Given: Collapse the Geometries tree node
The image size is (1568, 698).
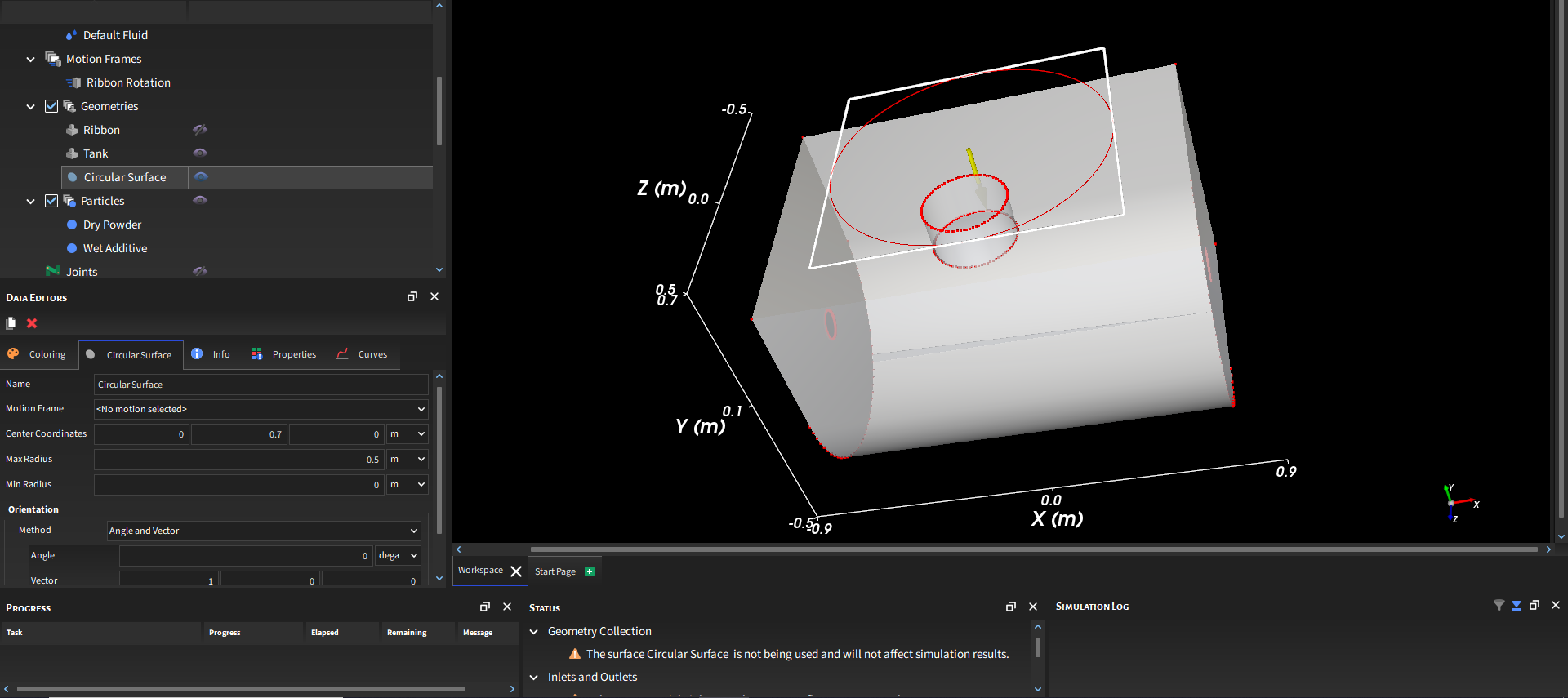Looking at the screenshot, I should pyautogui.click(x=30, y=107).
